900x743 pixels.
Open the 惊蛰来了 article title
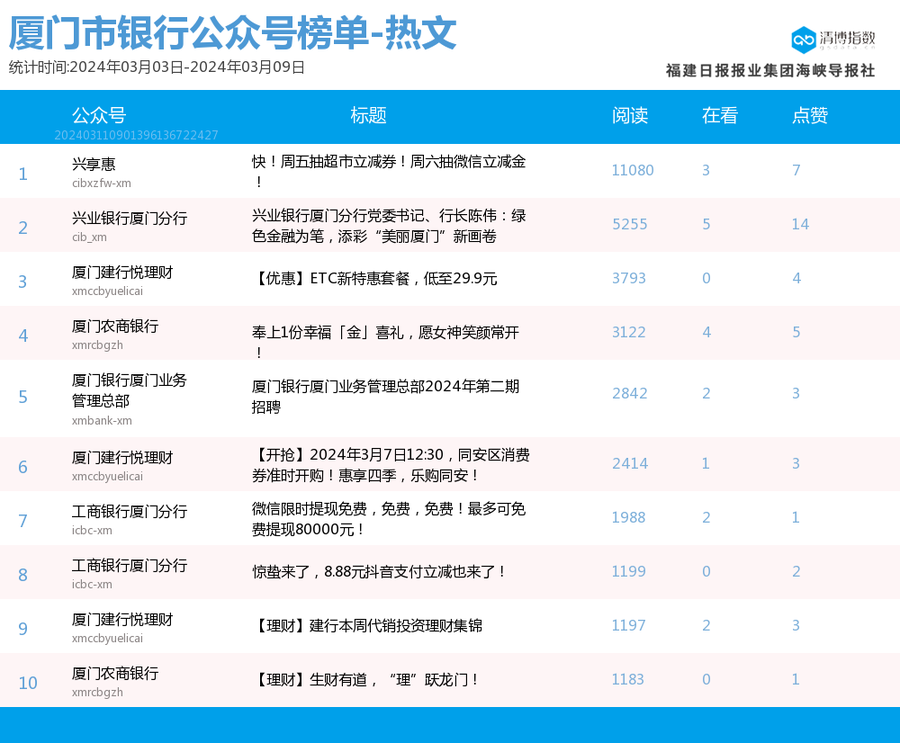[x=379, y=572]
